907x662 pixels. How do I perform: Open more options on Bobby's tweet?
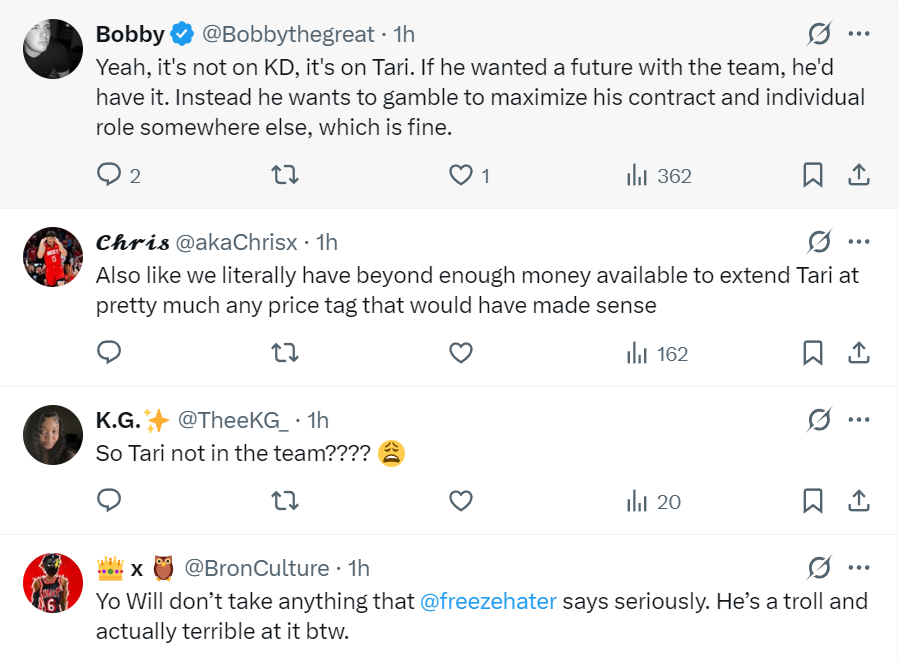pos(858,34)
